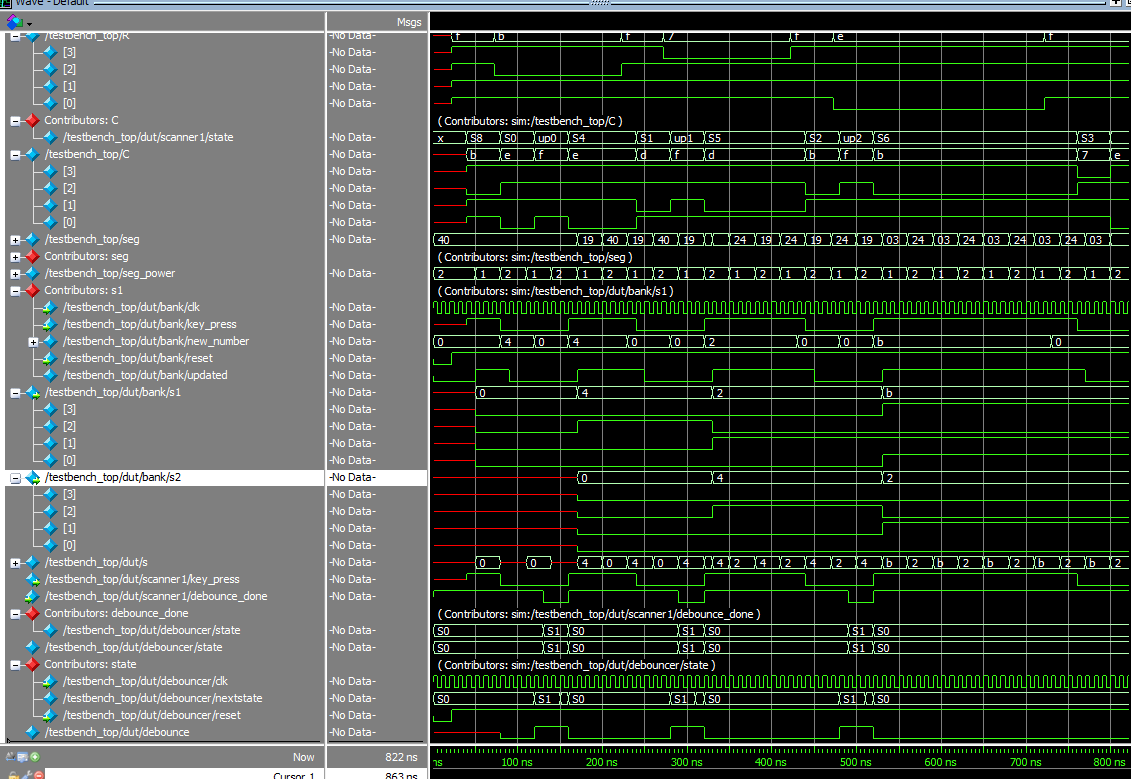Collapse the /testbench_top/C bus
Viewport: 1131px width, 779px height.
pyautogui.click(x=15, y=154)
